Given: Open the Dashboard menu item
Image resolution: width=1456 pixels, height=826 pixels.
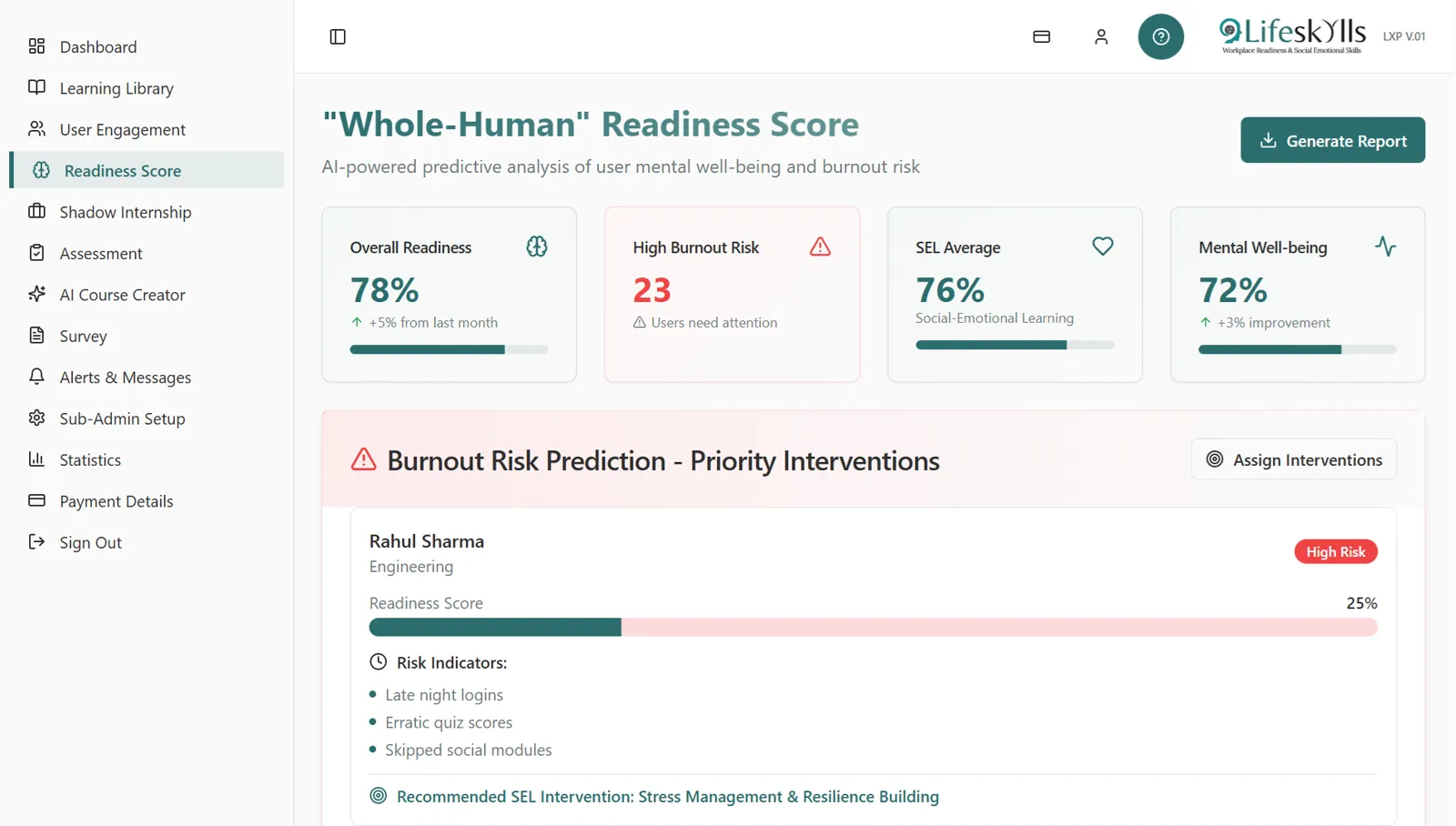Looking at the screenshot, I should pos(147,46).
